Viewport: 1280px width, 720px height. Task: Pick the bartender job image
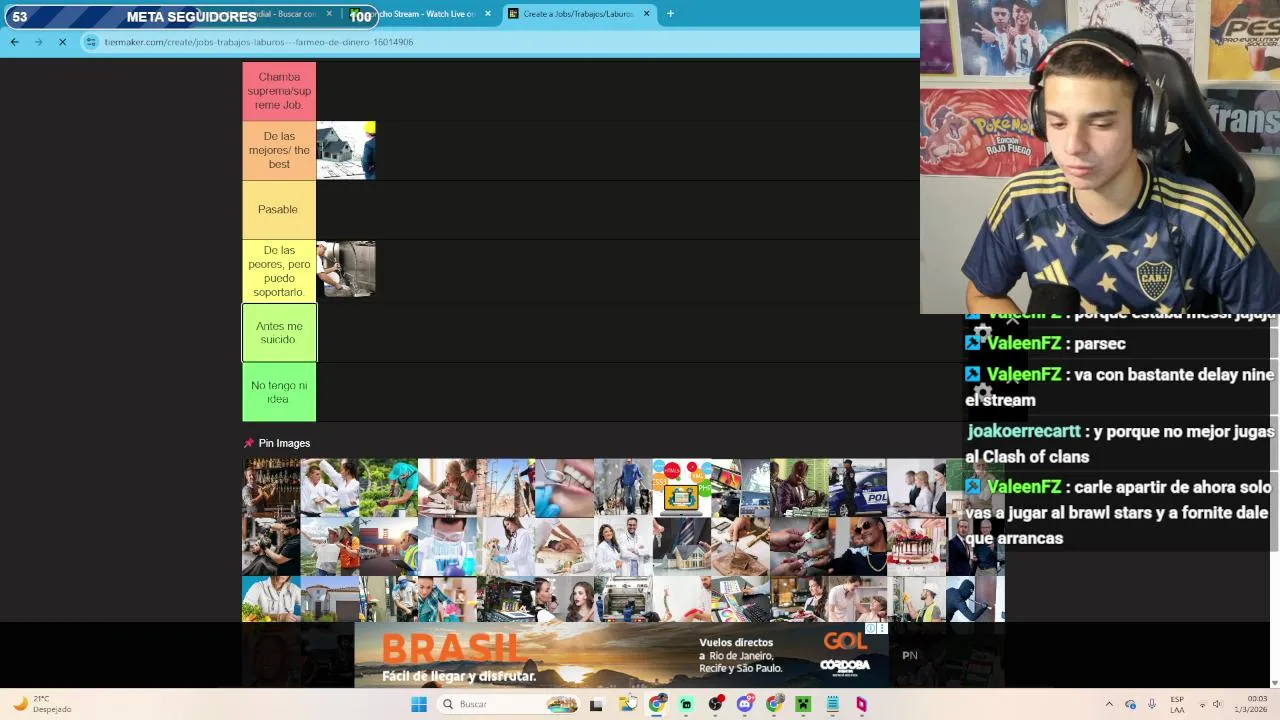click(271, 488)
